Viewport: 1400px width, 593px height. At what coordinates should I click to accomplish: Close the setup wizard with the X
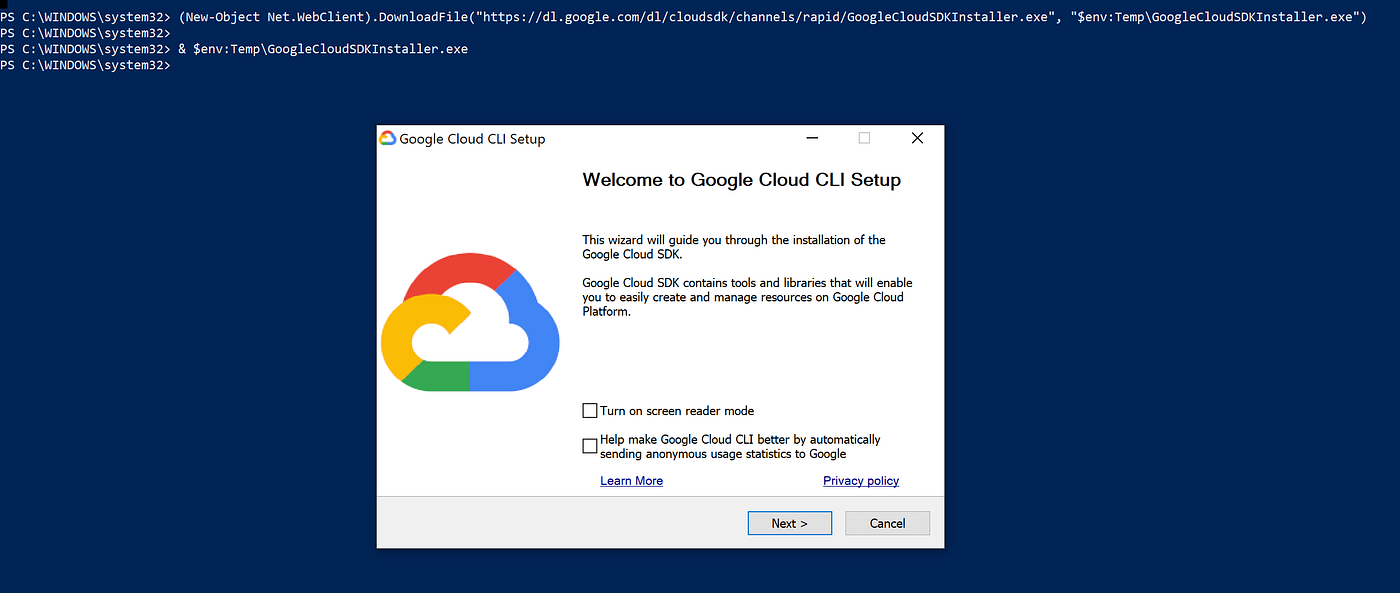pyautogui.click(x=917, y=138)
